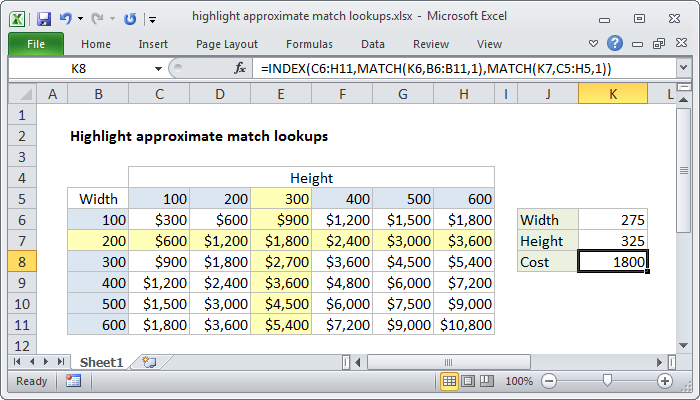This screenshot has width=700, height=400.
Task: Switch to the Home tab
Action: pos(96,44)
